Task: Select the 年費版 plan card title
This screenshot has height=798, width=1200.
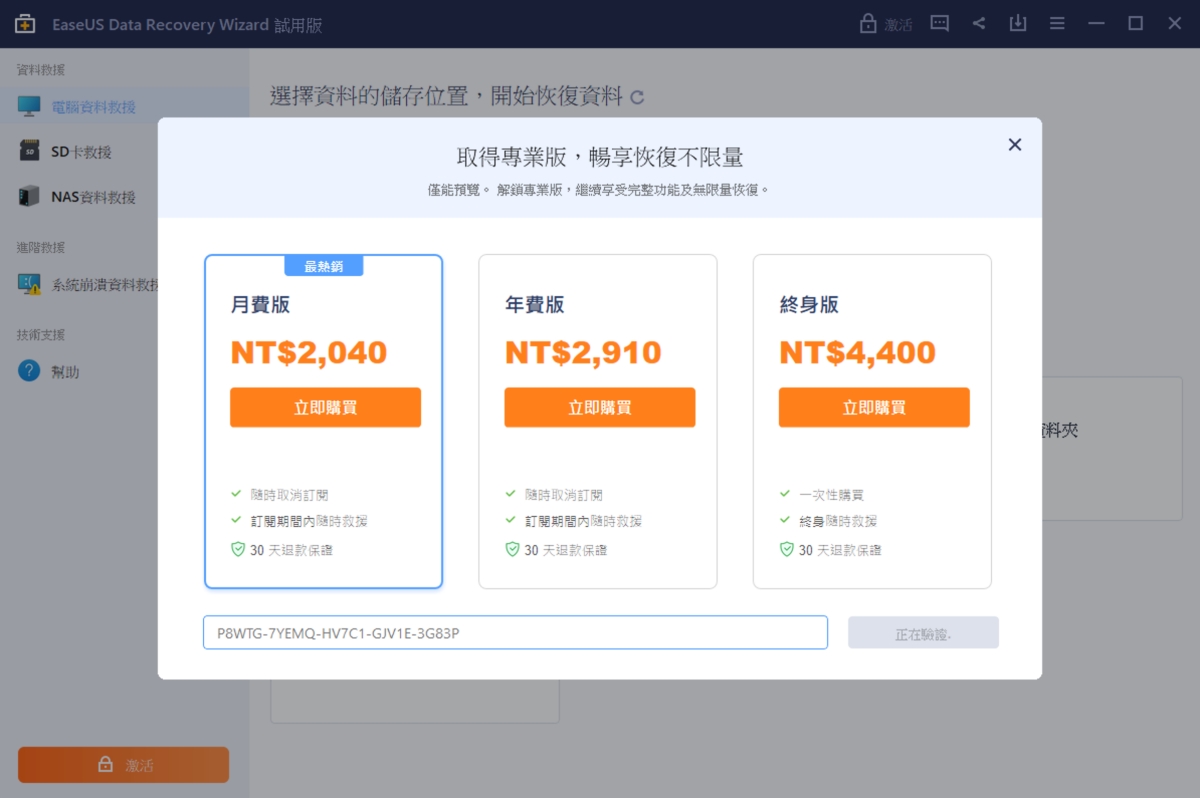Action: tap(535, 305)
